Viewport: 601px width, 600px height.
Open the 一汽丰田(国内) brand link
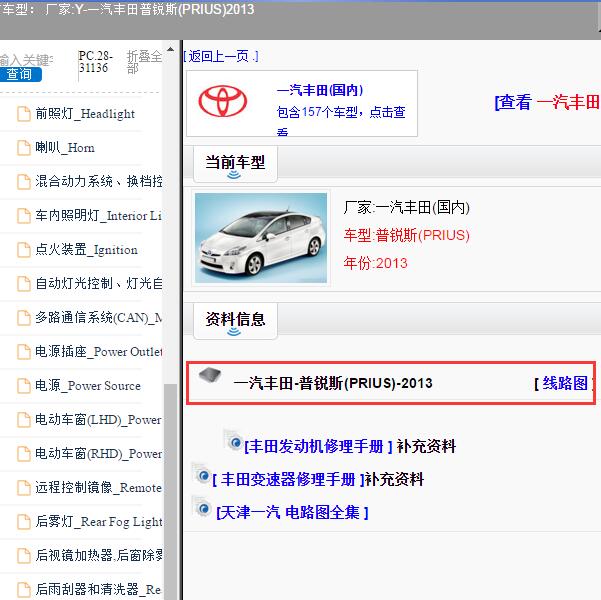(x=320, y=90)
